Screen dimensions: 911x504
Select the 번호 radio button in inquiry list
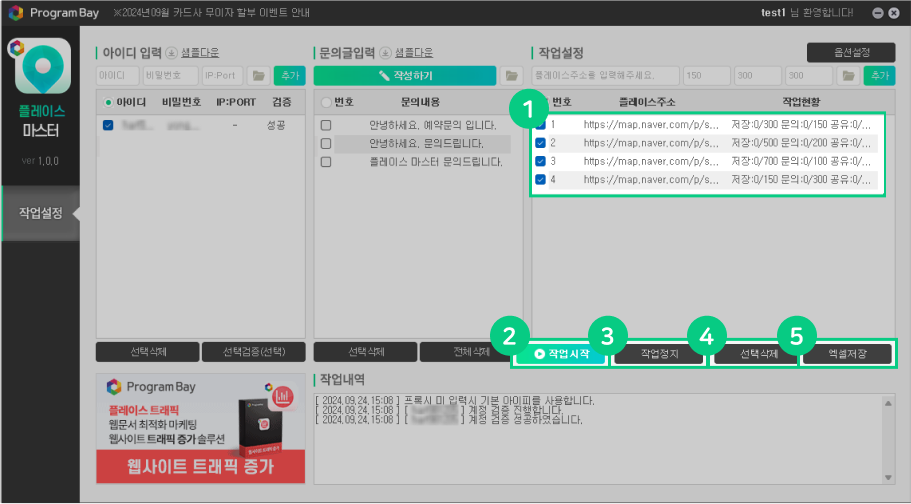pos(326,102)
